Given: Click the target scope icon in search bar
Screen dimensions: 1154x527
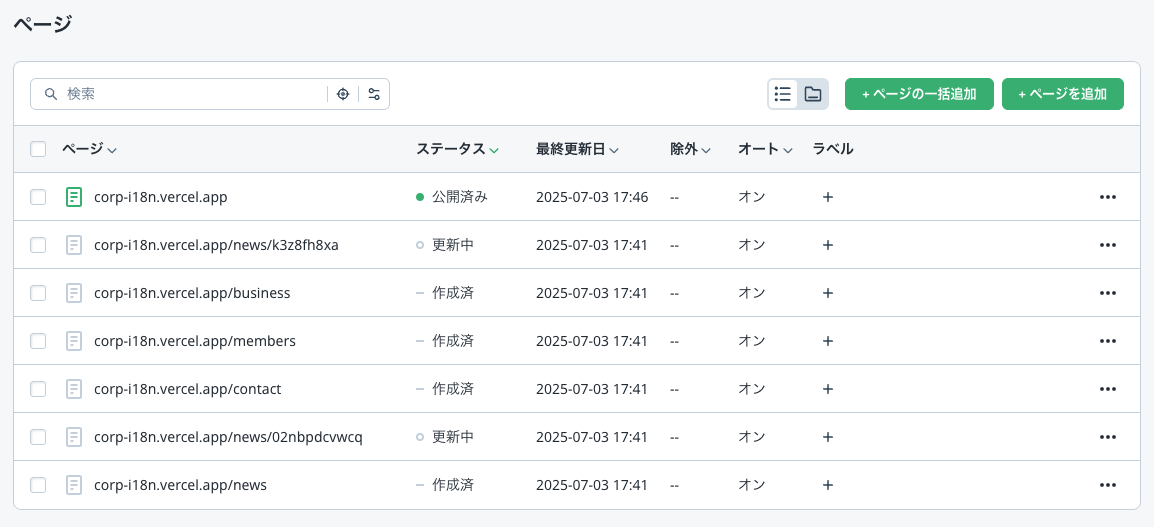Looking at the screenshot, I should click(x=343, y=94).
